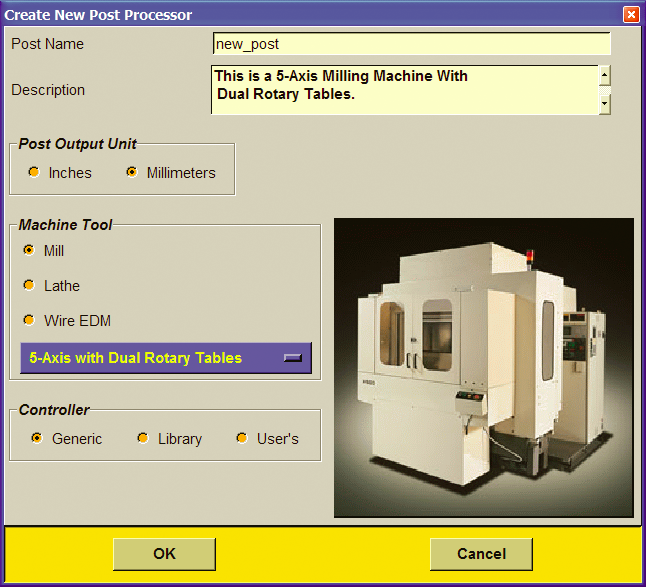
Task: Click the Post Name label
Action: [47, 44]
